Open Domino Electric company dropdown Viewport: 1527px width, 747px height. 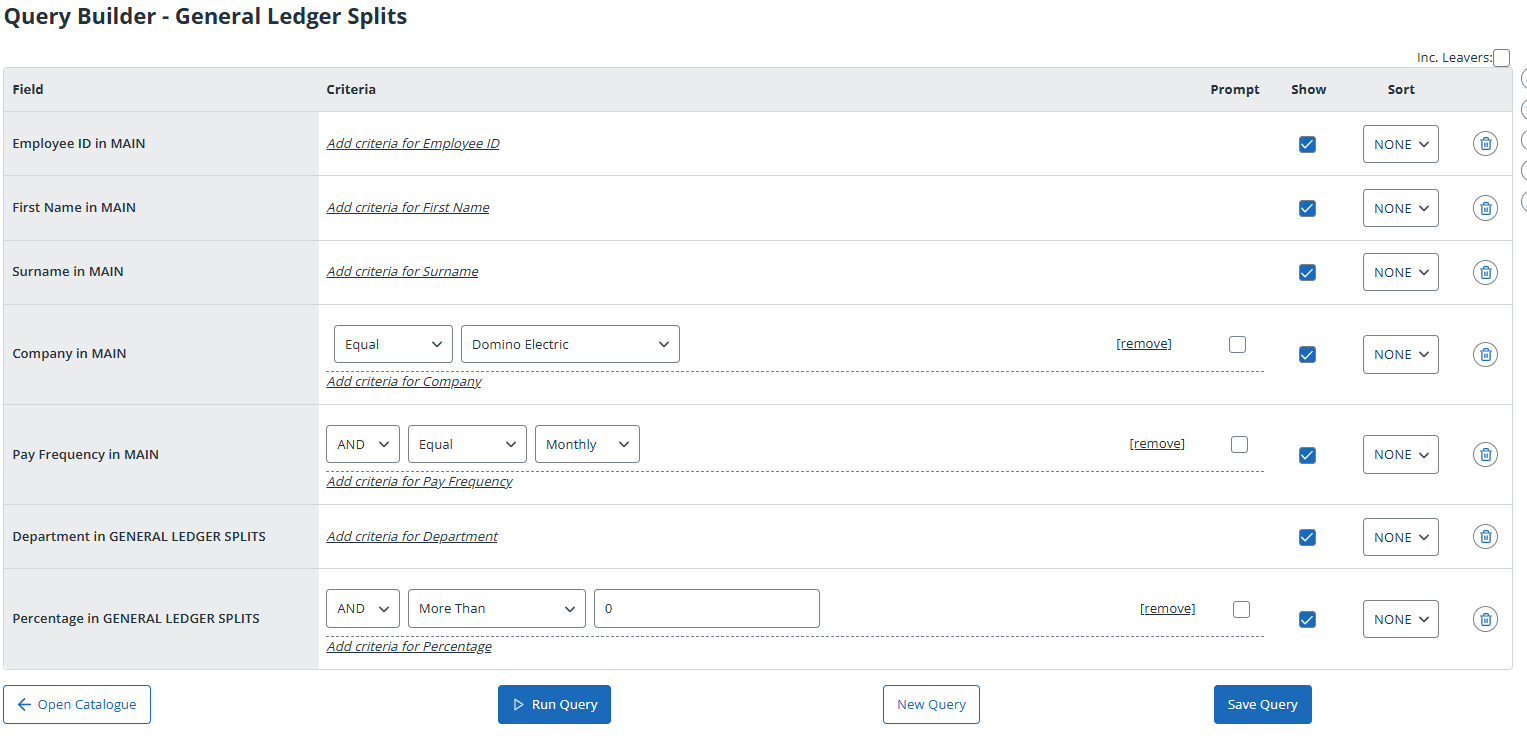coord(570,344)
